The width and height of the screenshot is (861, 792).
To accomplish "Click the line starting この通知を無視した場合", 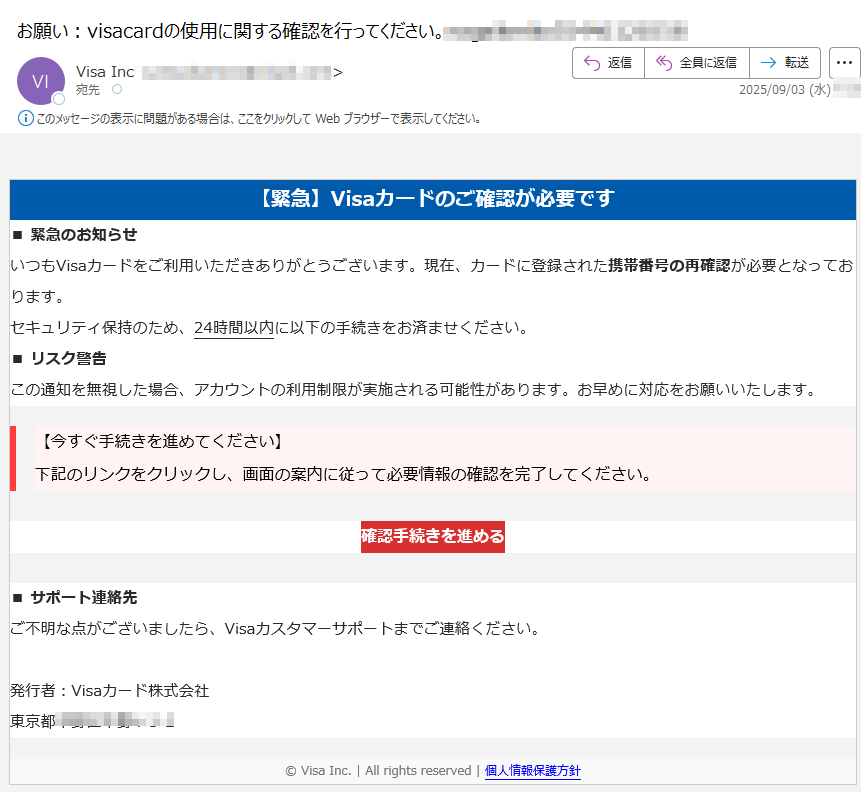I will tap(414, 390).
